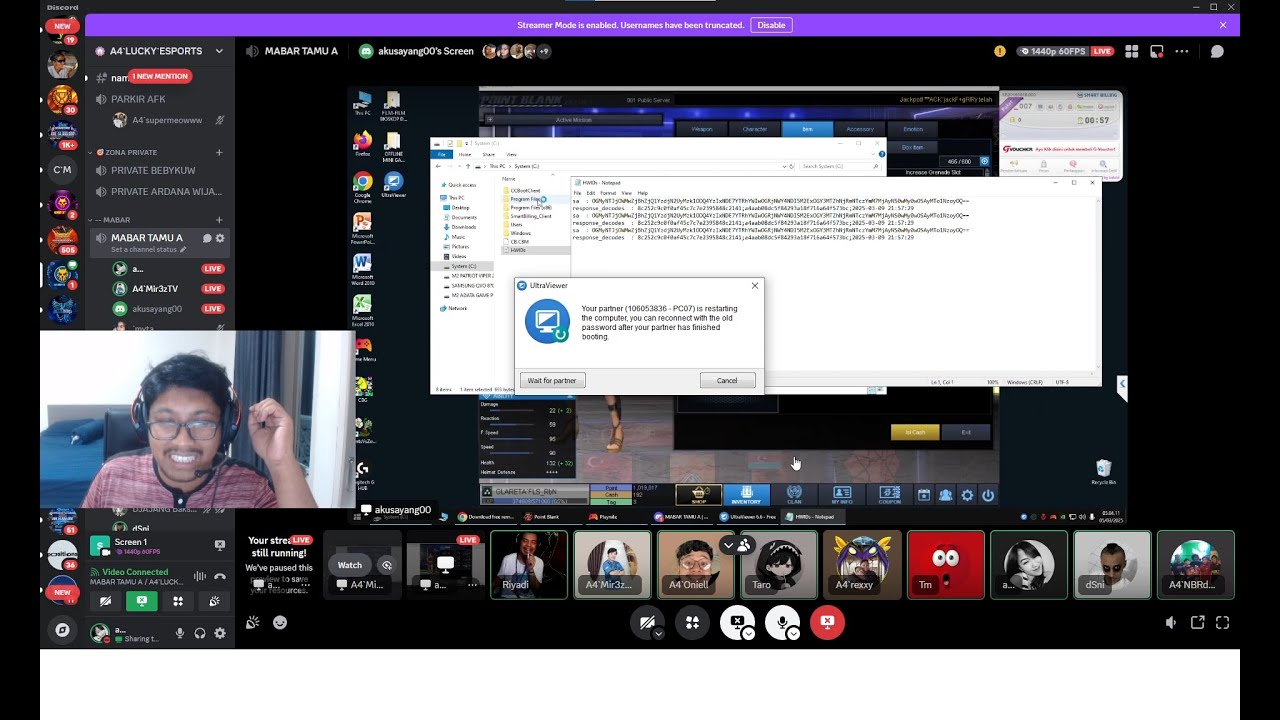1280x720 pixels.
Task: Disable Streamer Mode in the purple banner
Action: point(771,25)
